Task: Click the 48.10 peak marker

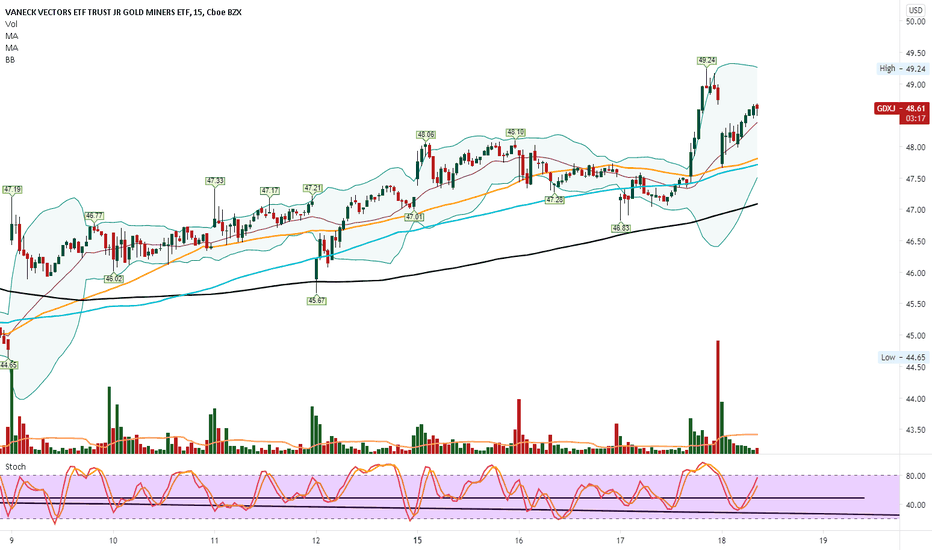Action: tap(515, 132)
